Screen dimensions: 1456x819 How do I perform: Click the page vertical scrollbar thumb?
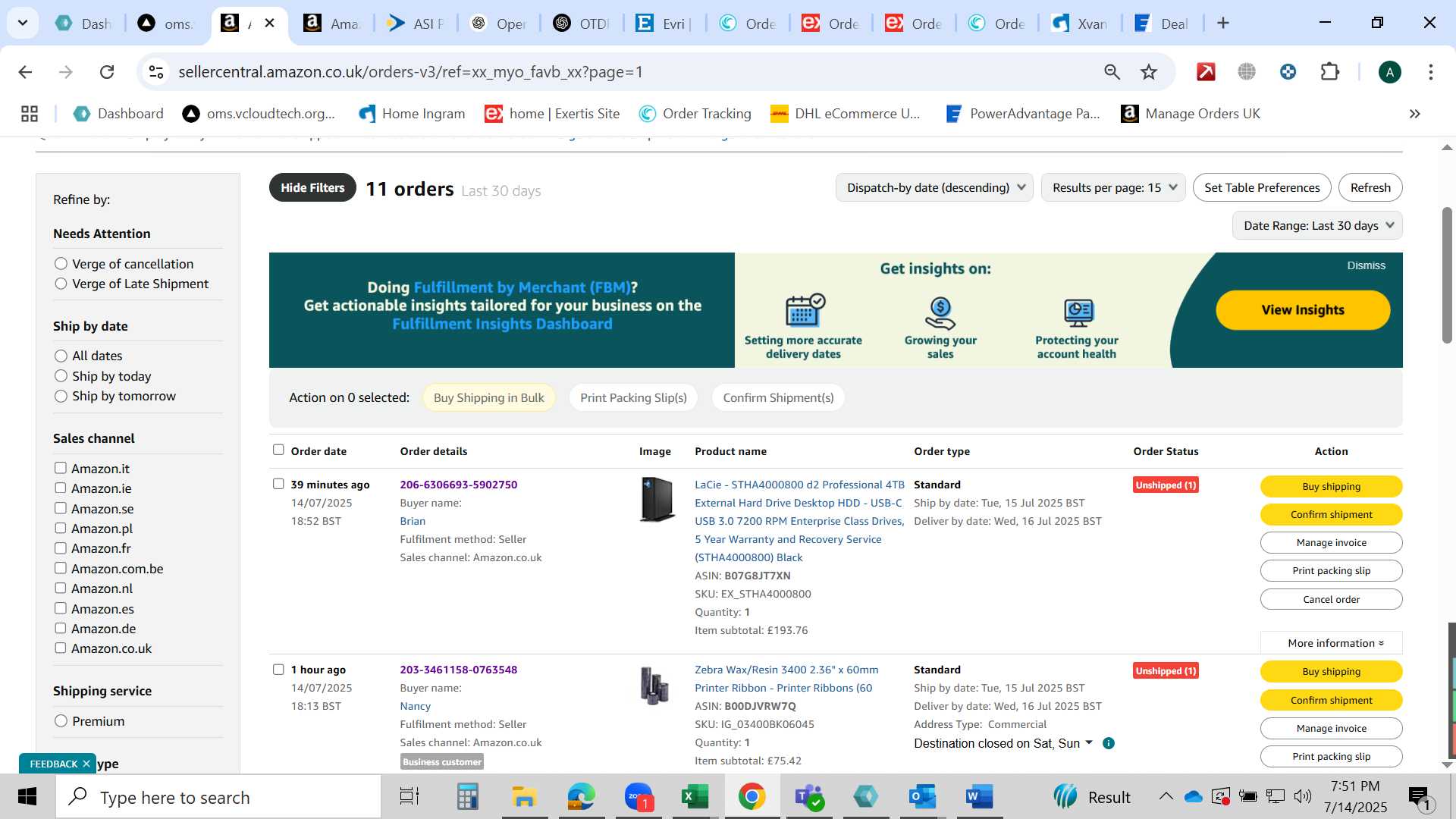tap(1447, 275)
